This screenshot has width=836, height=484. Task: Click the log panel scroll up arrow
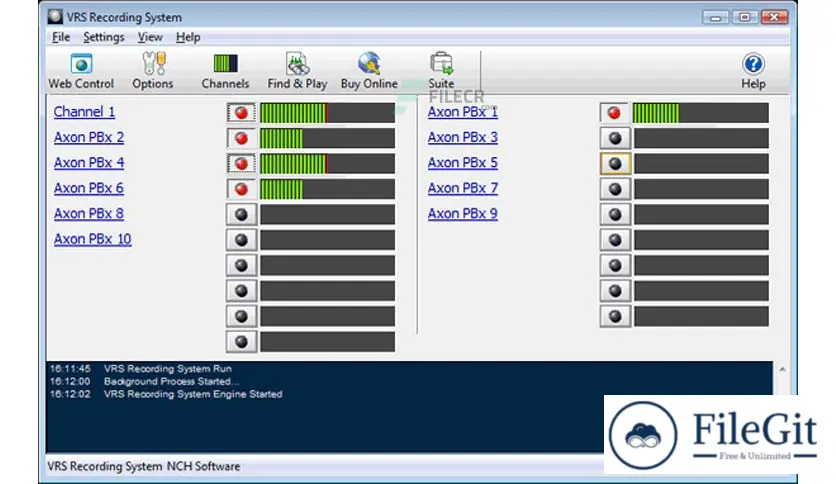coord(782,369)
